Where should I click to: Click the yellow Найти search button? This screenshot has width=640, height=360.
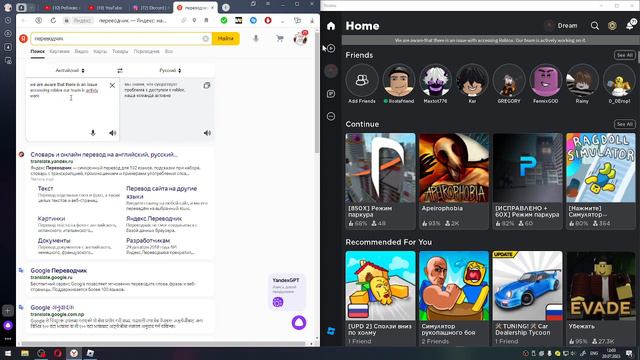point(225,38)
